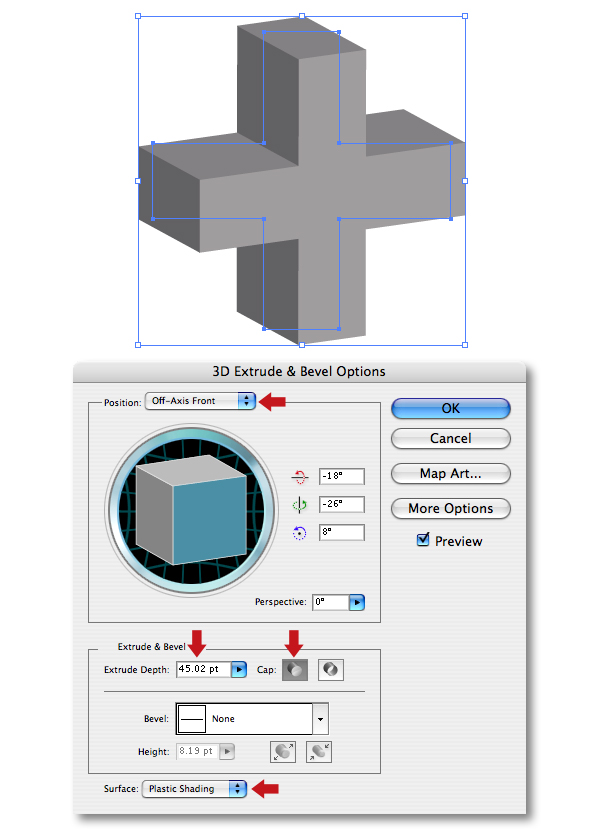Click the right-middle bounding box handle

465,181
